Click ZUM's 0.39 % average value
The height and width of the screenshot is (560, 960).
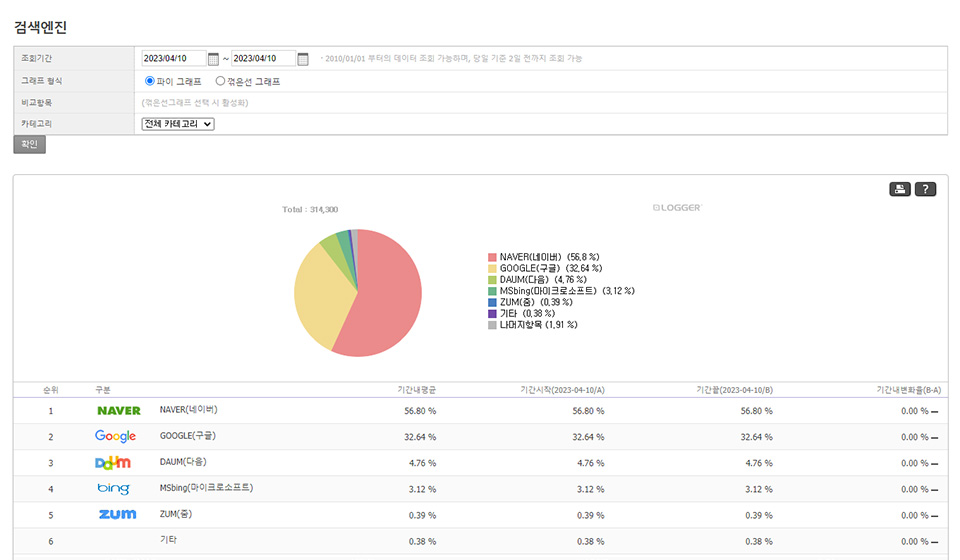point(422,515)
